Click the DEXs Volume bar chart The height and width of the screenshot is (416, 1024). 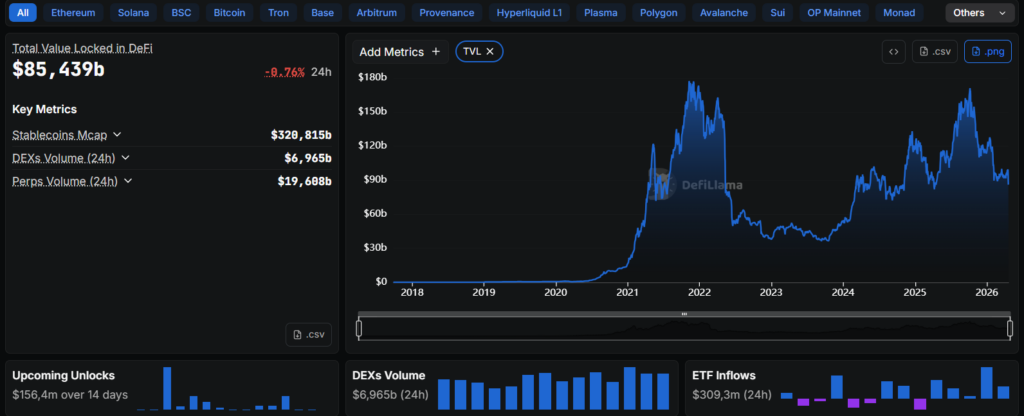(x=553, y=388)
